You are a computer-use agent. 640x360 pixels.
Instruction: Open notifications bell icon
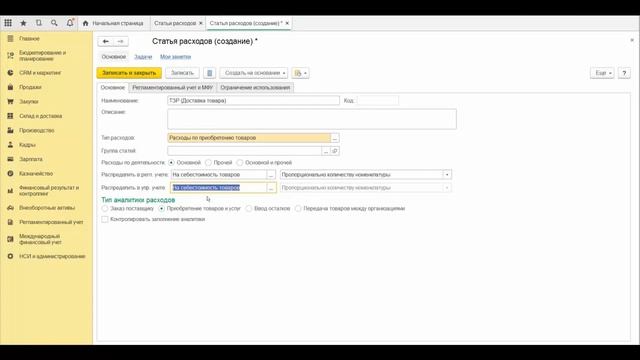(70, 23)
